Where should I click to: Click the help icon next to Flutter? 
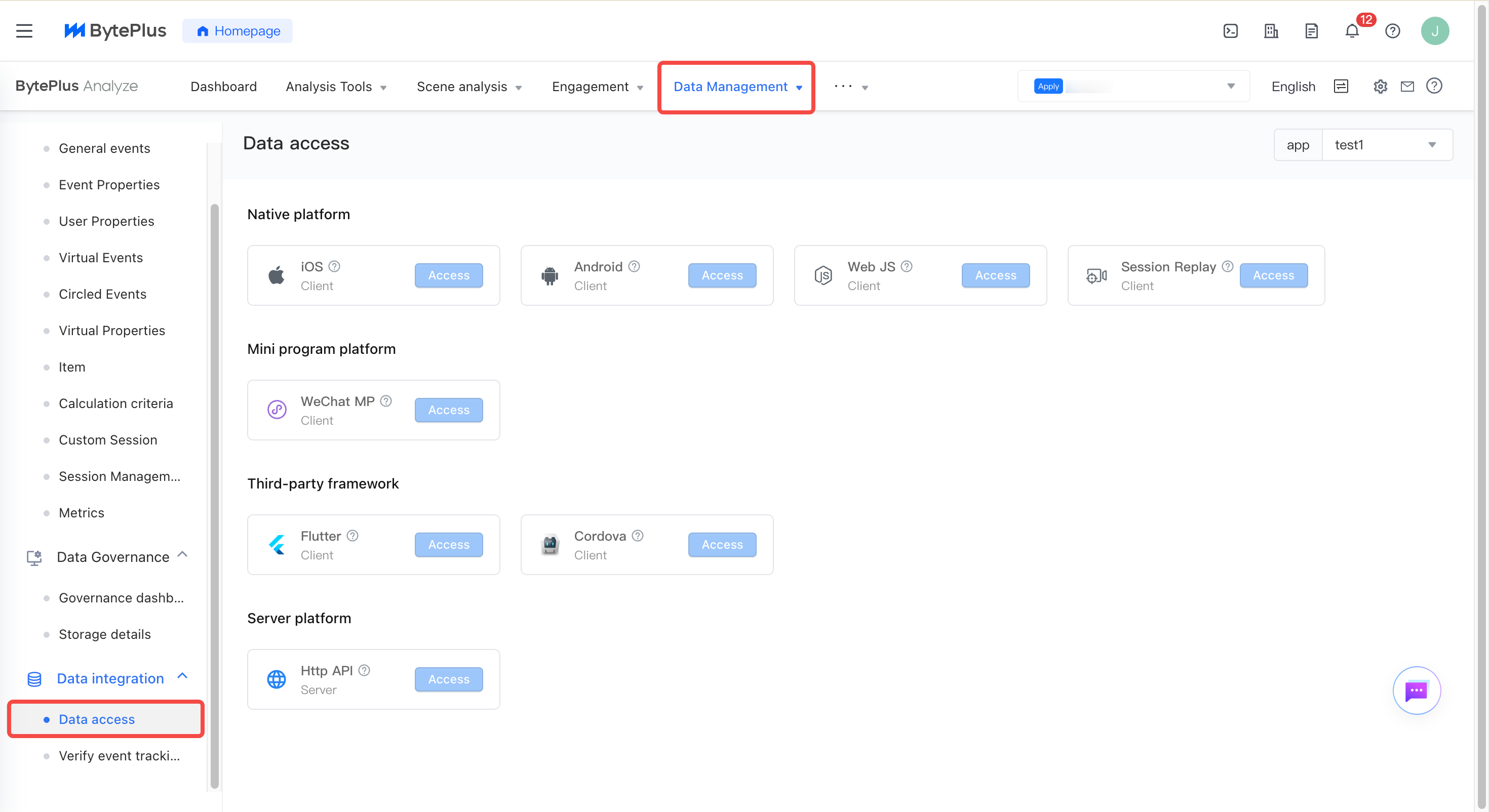(x=352, y=536)
